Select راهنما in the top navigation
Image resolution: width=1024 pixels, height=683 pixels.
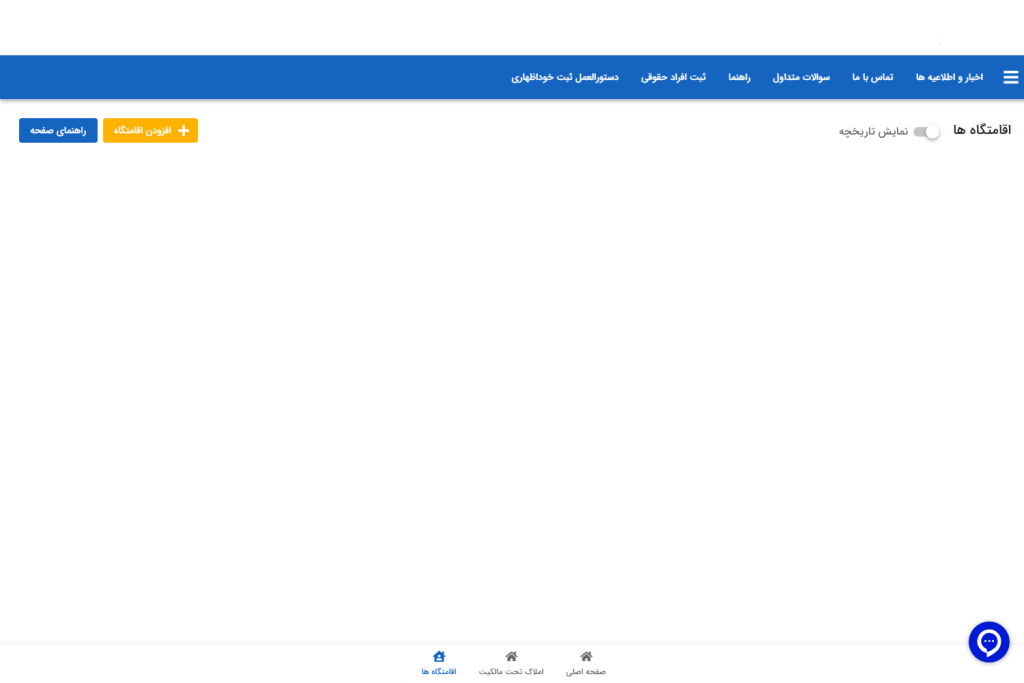coord(739,78)
